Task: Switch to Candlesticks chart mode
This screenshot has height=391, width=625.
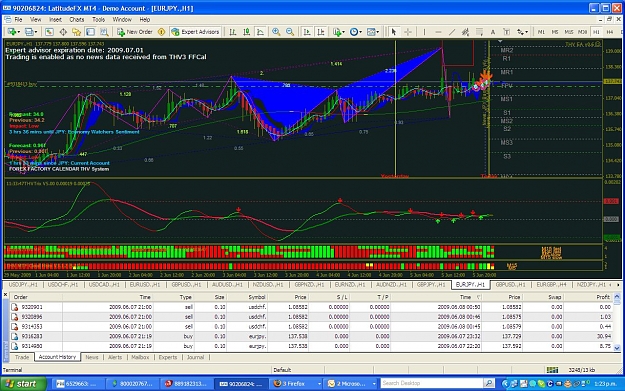Action: tap(247, 32)
